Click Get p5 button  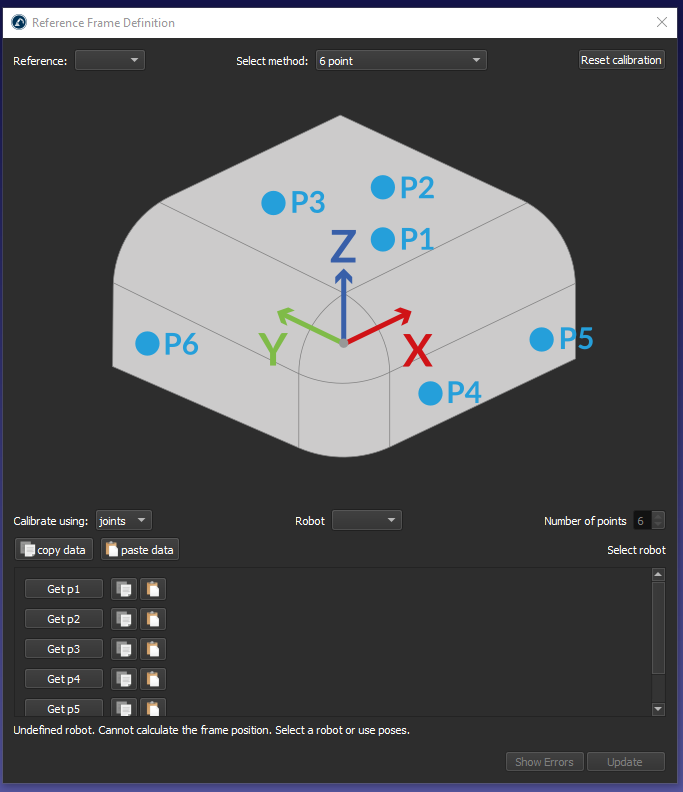[x=64, y=708]
